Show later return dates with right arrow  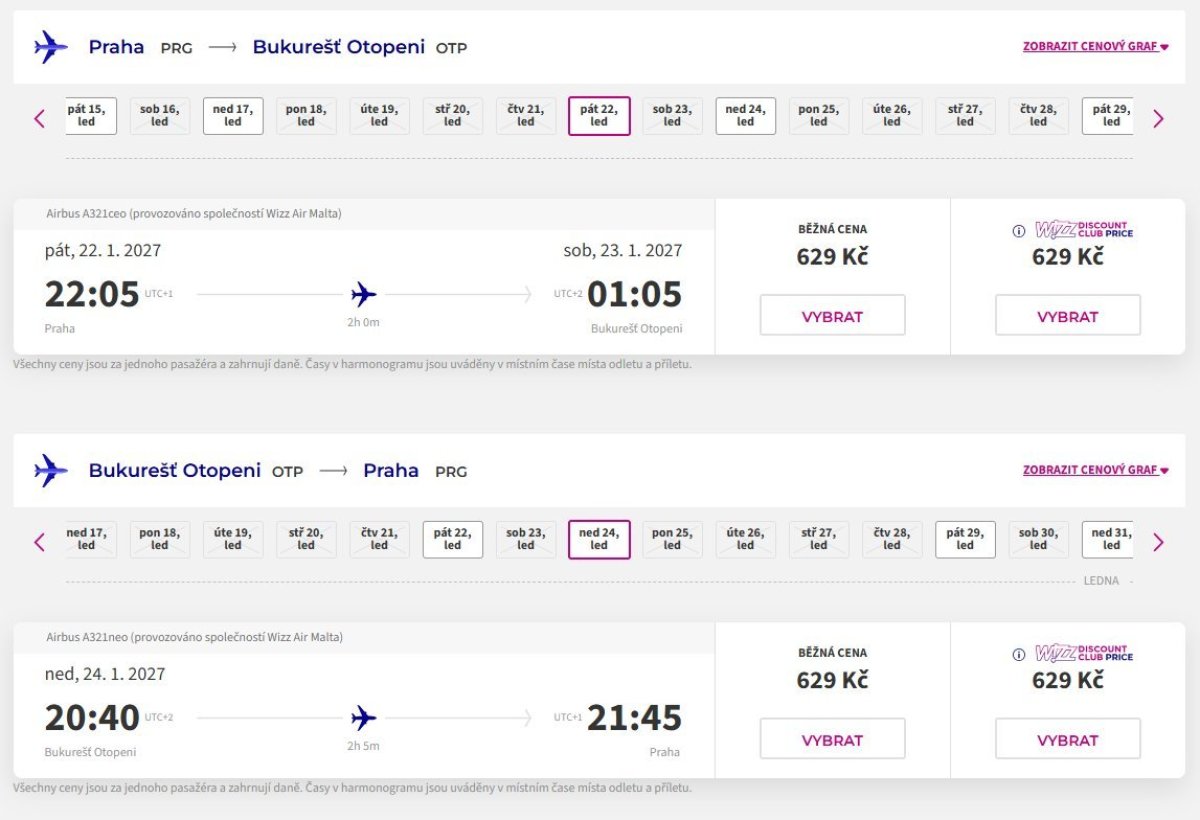[x=1159, y=543]
